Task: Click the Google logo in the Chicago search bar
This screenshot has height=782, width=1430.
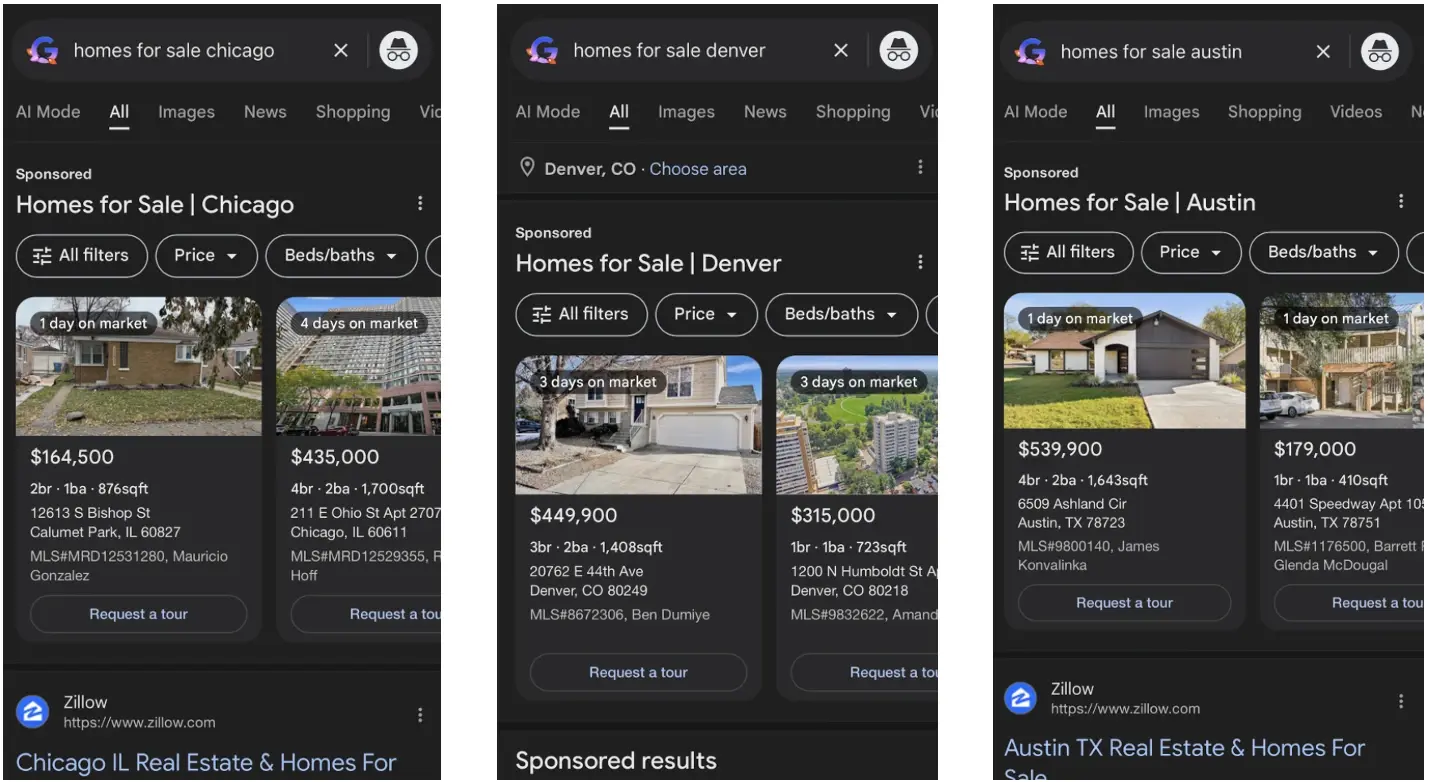Action: pos(41,50)
